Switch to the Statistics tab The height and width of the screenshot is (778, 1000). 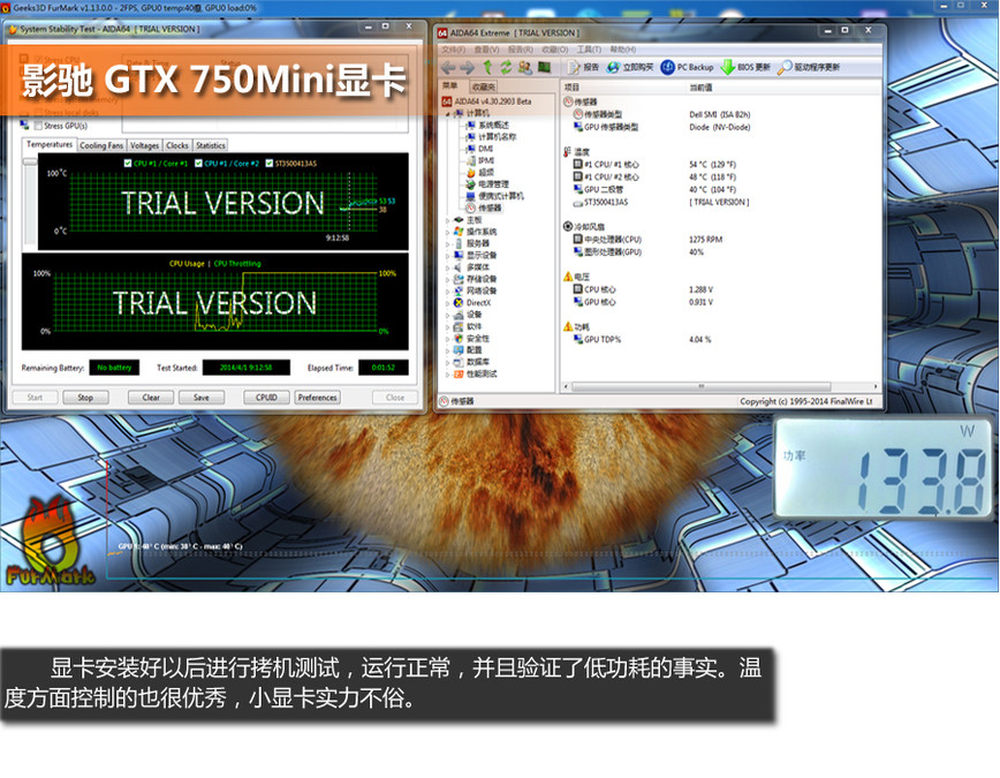tap(210, 146)
